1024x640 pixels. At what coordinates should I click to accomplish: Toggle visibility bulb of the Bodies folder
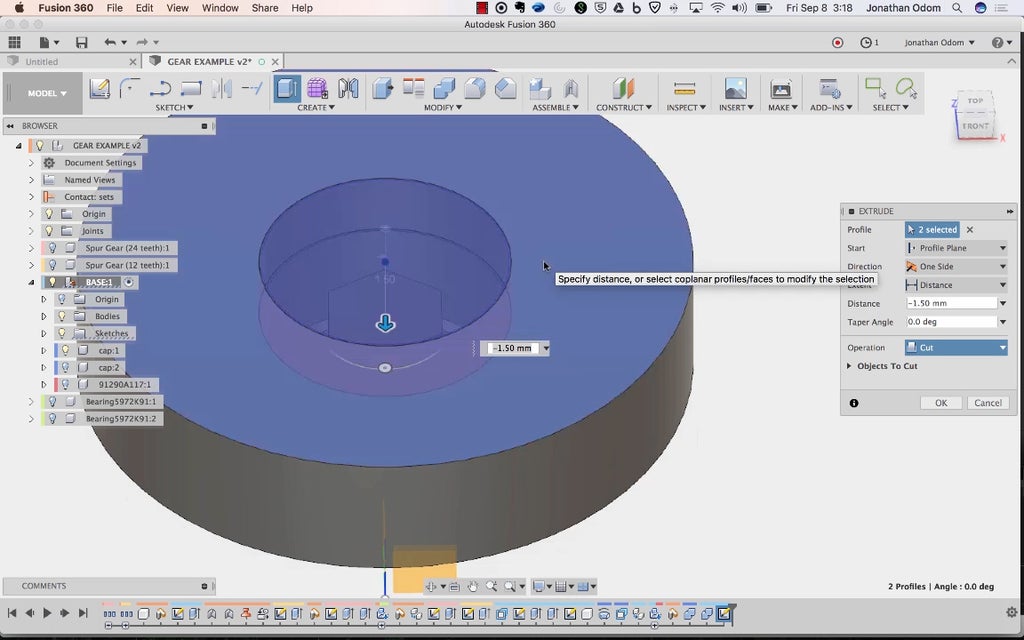(62, 316)
